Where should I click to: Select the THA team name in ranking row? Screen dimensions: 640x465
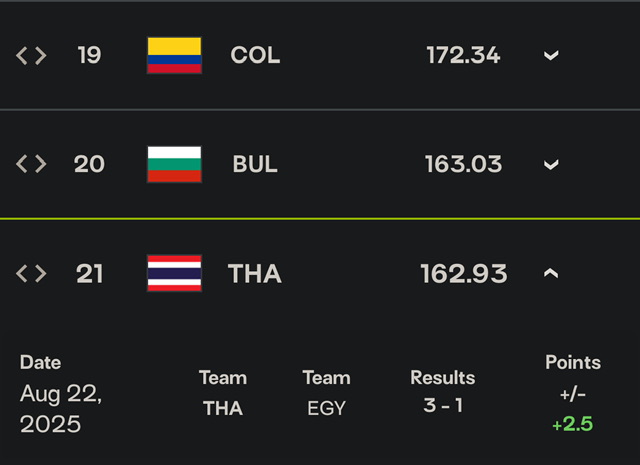point(255,273)
